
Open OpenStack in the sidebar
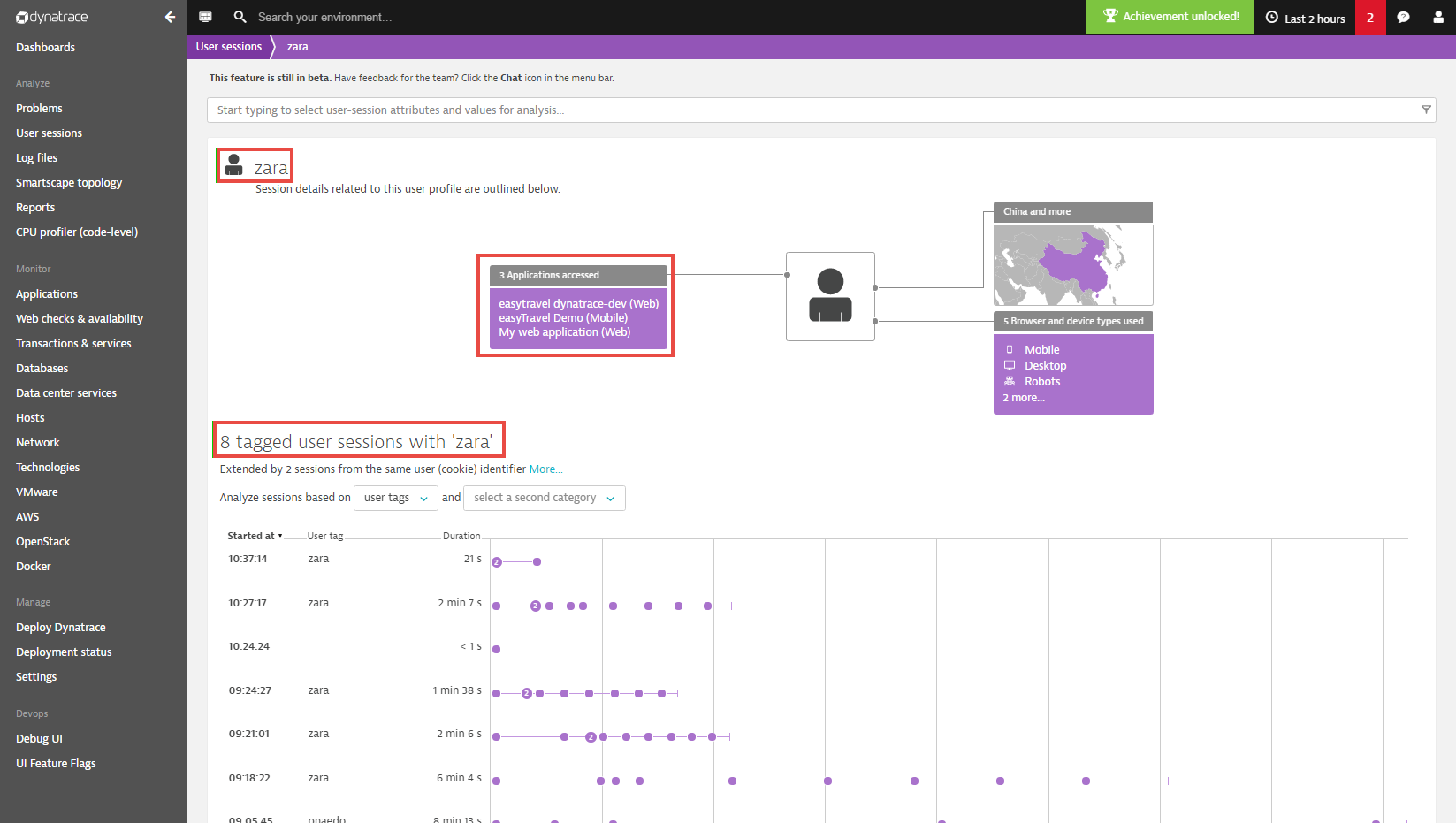[x=42, y=541]
